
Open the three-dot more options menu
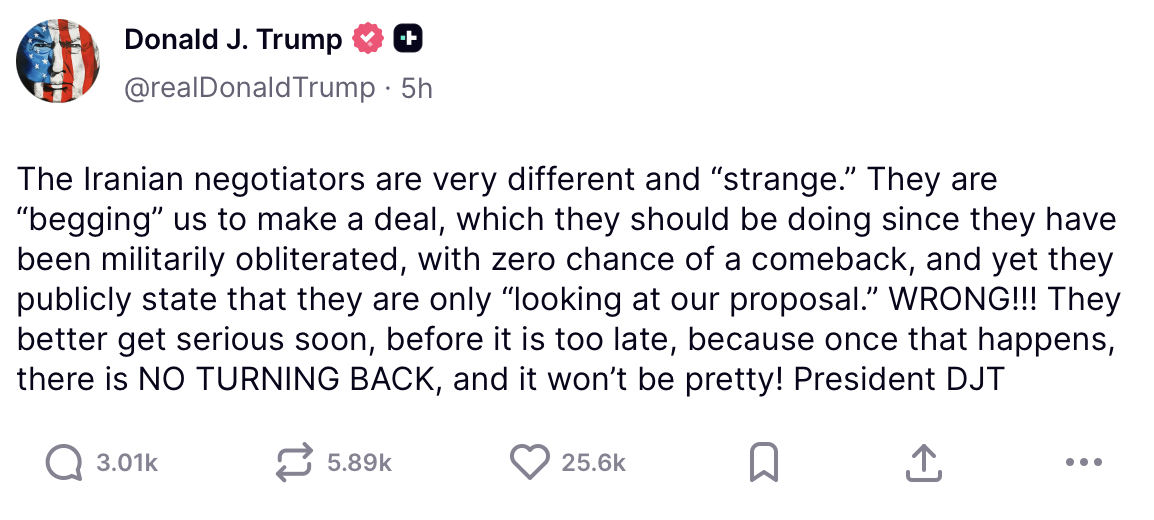(x=1083, y=462)
